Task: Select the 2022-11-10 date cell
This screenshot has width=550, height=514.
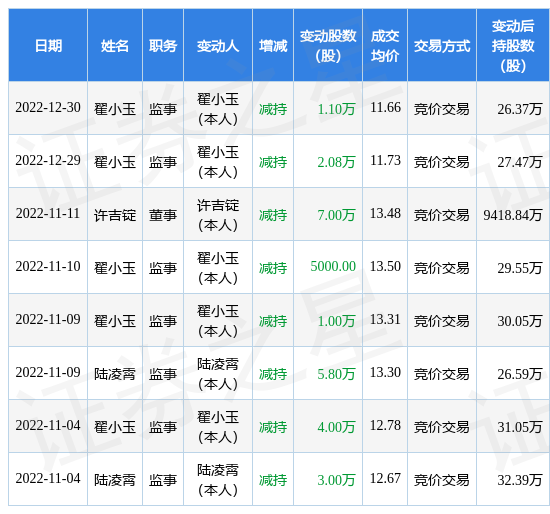Action: coord(48,266)
